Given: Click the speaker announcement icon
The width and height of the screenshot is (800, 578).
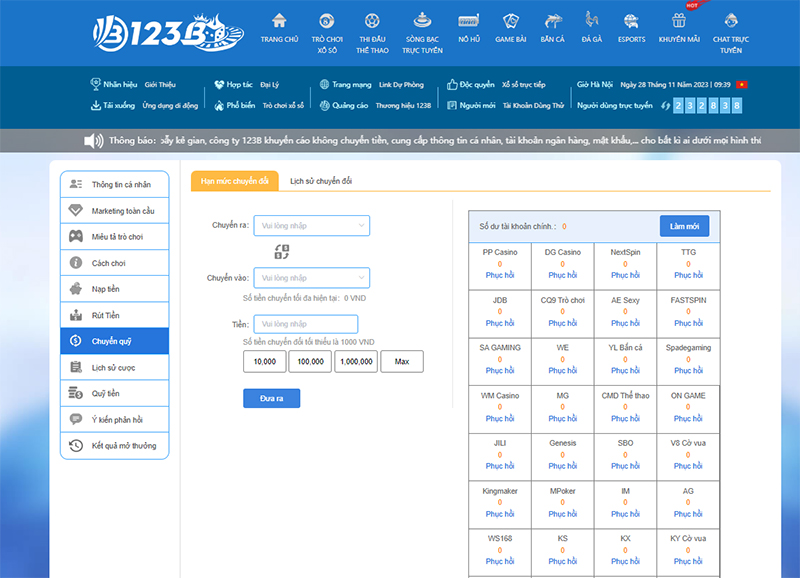Looking at the screenshot, I should click(x=93, y=141).
